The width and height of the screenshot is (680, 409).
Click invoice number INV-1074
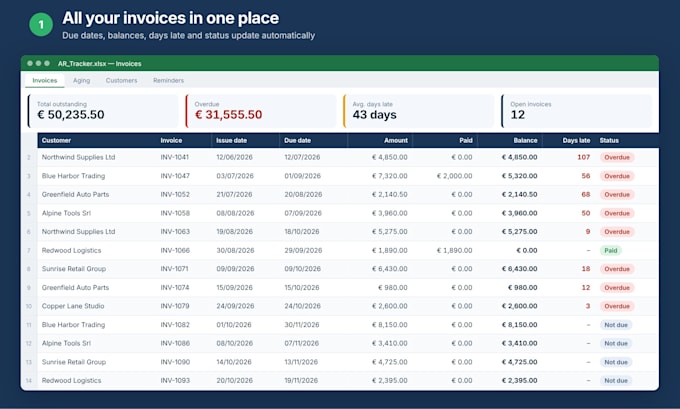pyautogui.click(x=175, y=287)
